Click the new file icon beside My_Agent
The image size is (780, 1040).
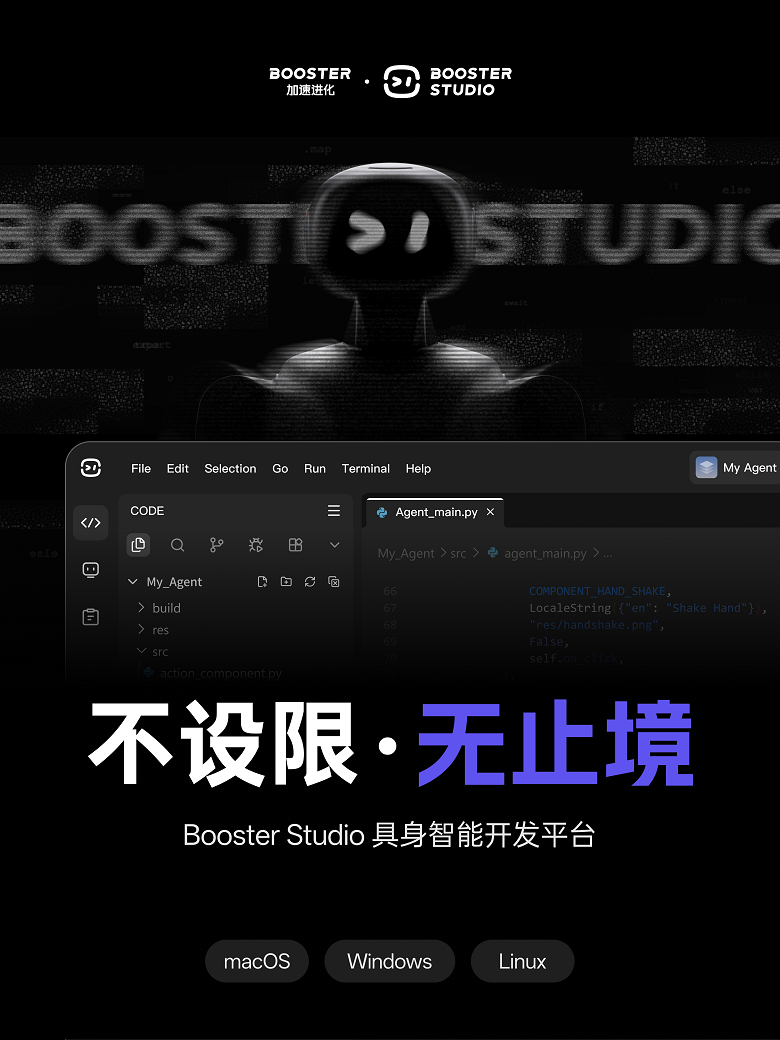point(262,582)
